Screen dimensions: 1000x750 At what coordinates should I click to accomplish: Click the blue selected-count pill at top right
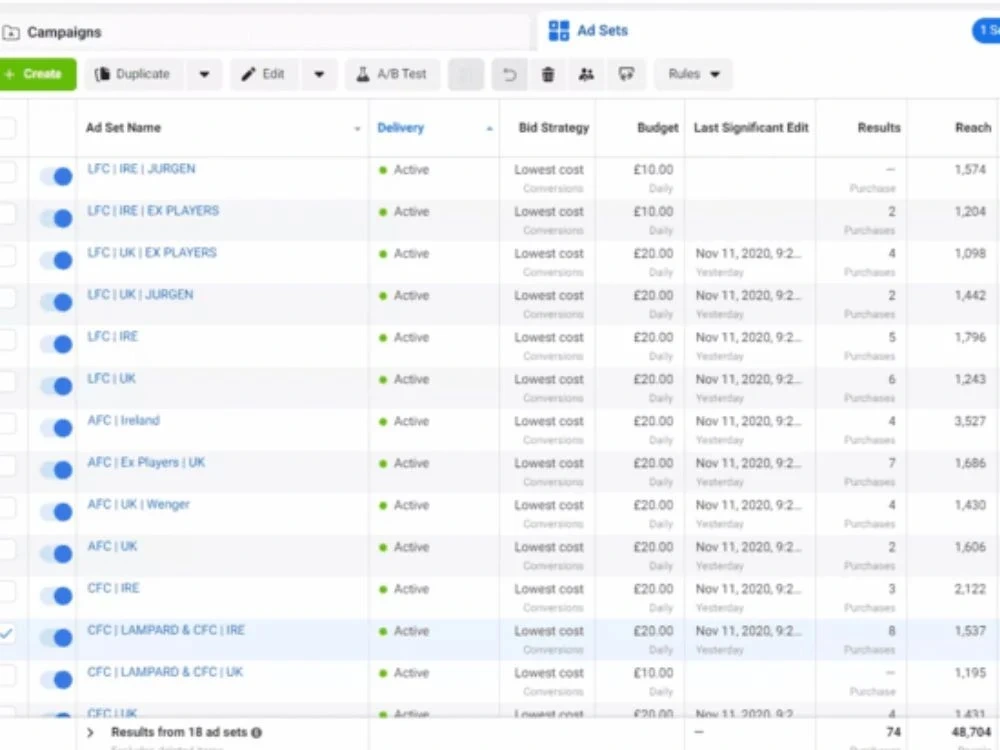coord(986,31)
